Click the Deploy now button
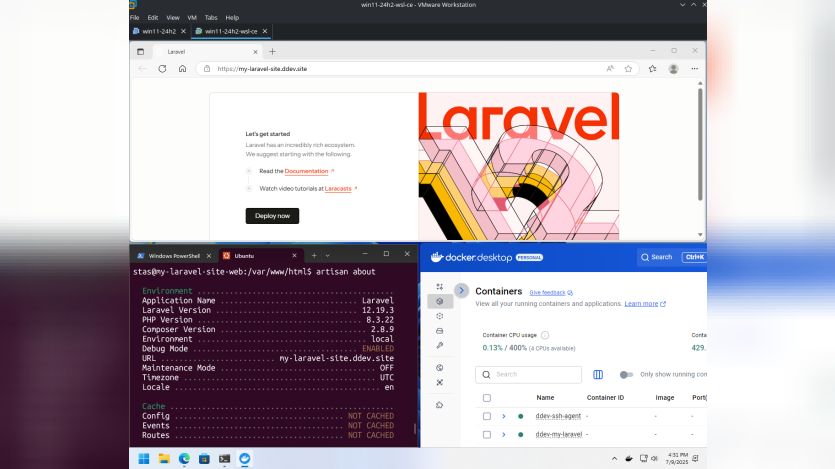 click(x=272, y=216)
